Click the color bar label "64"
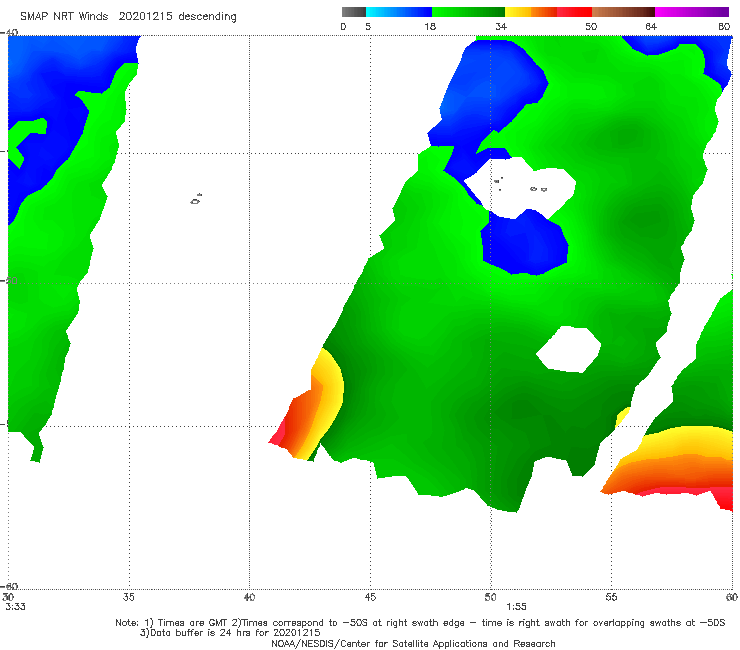Image resolution: width=740 pixels, height=650 pixels. tap(651, 27)
